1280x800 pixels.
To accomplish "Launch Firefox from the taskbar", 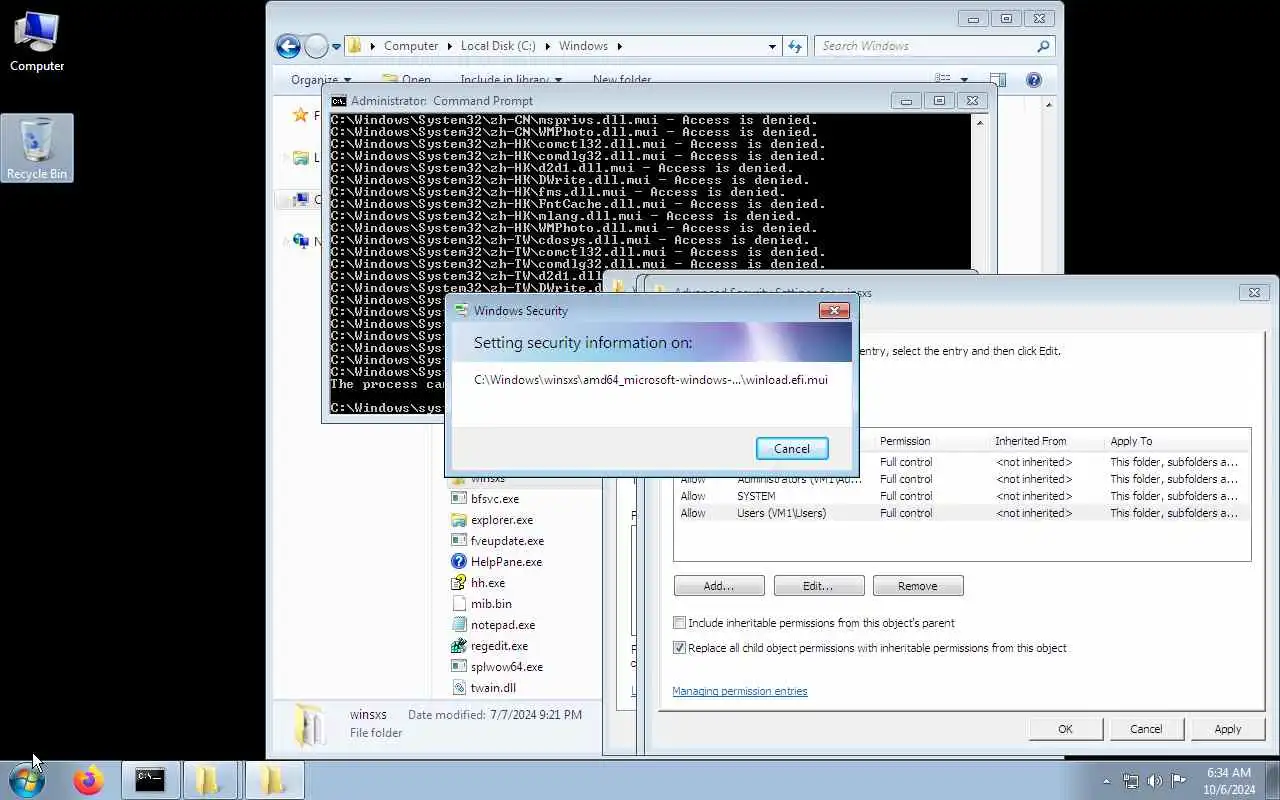I will tap(88, 780).
